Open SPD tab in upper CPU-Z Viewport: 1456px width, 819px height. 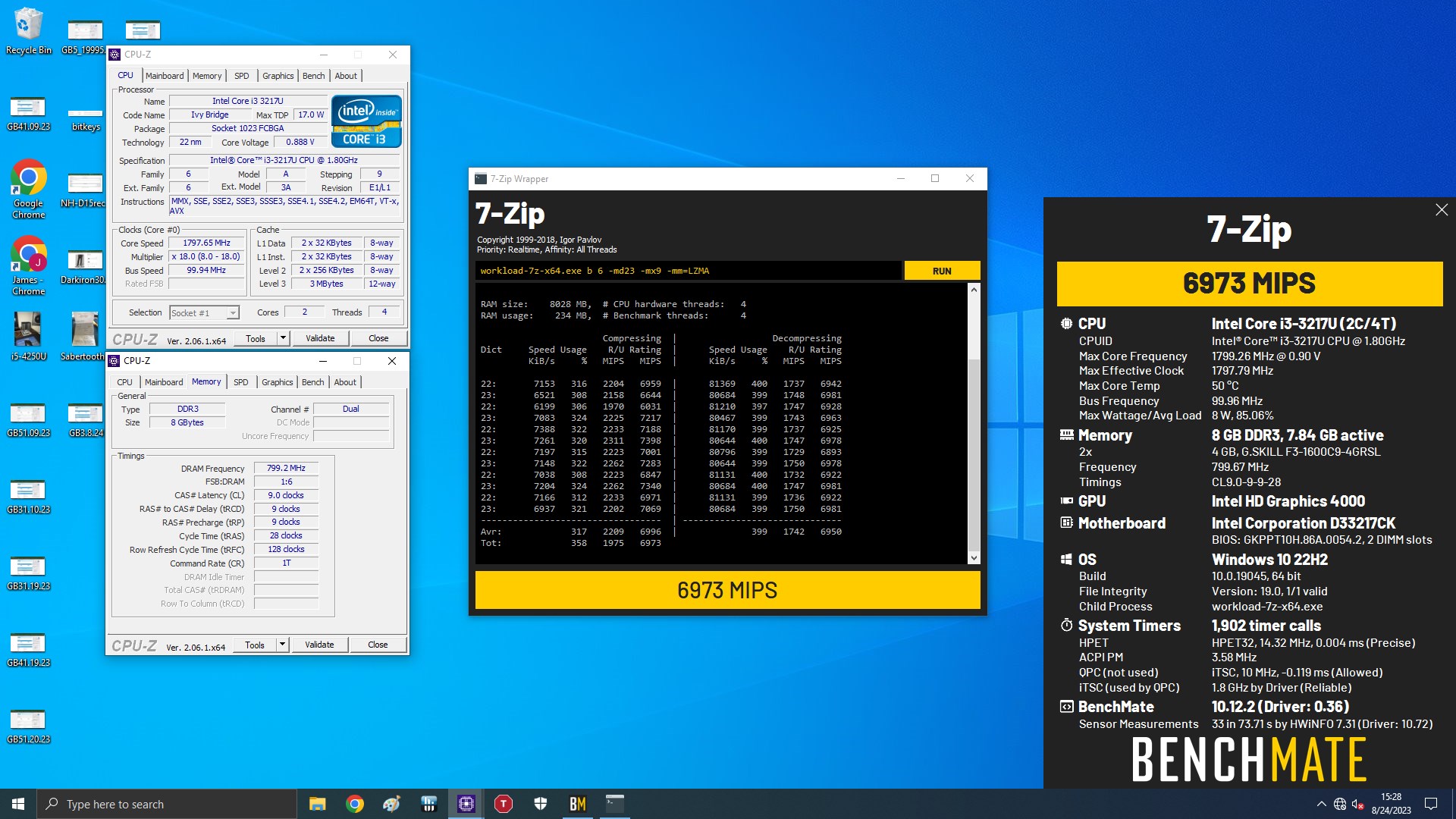tap(241, 76)
